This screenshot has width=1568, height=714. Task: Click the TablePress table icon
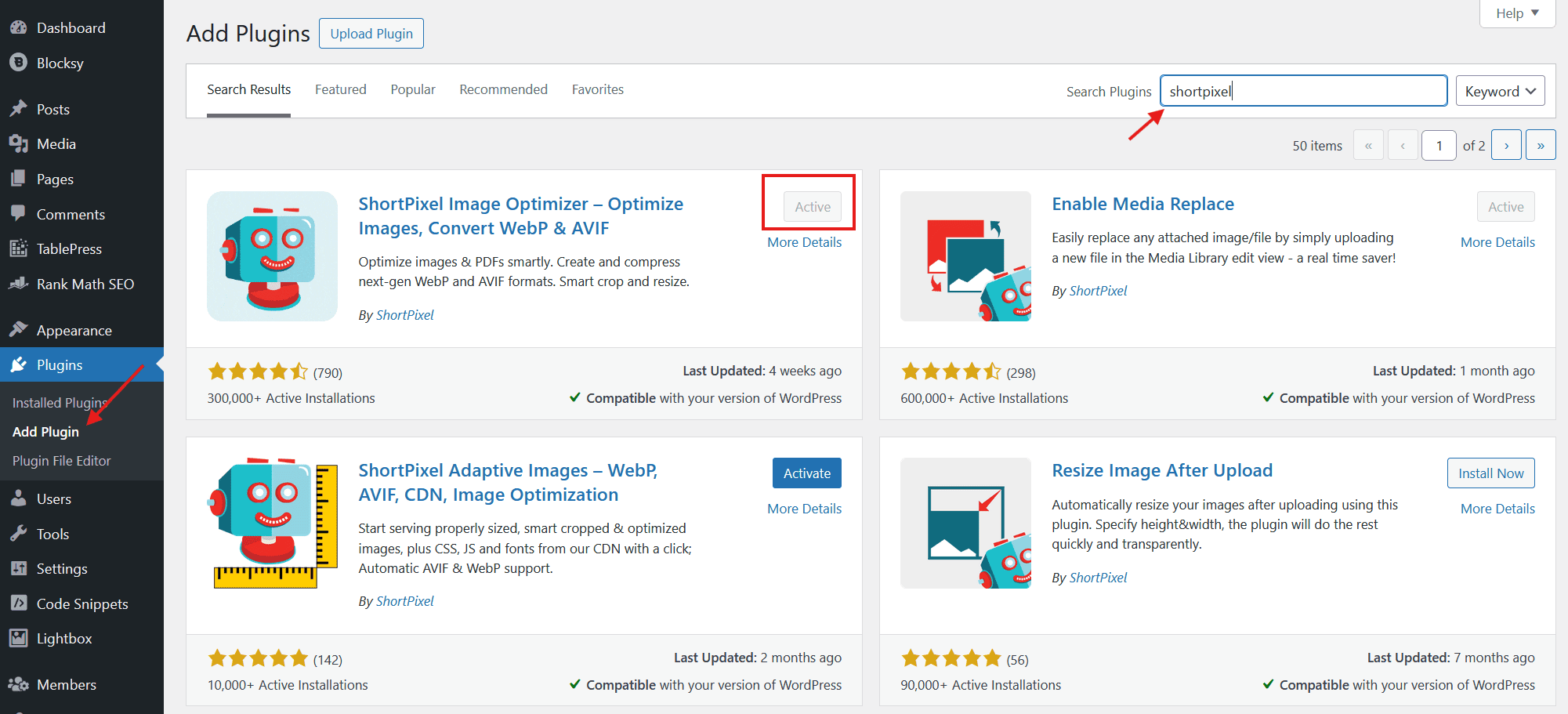[19, 248]
